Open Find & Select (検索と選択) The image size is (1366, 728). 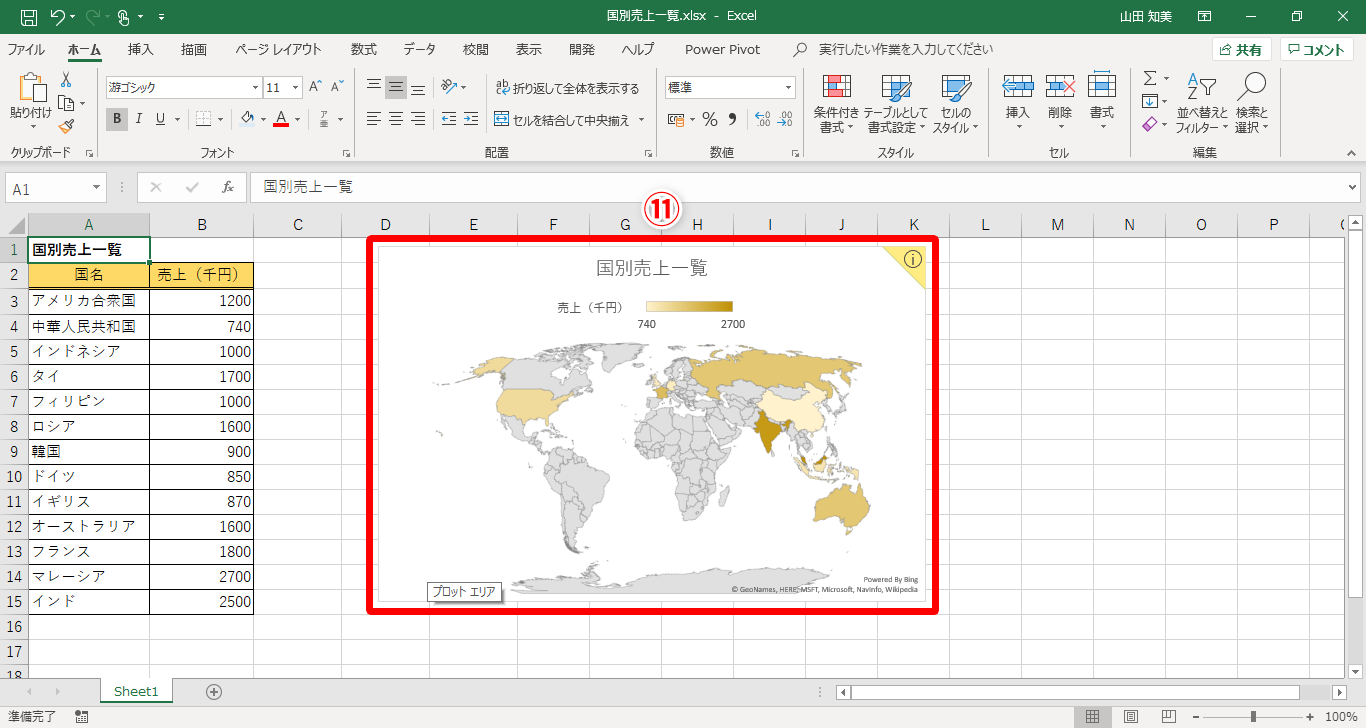(x=1251, y=104)
